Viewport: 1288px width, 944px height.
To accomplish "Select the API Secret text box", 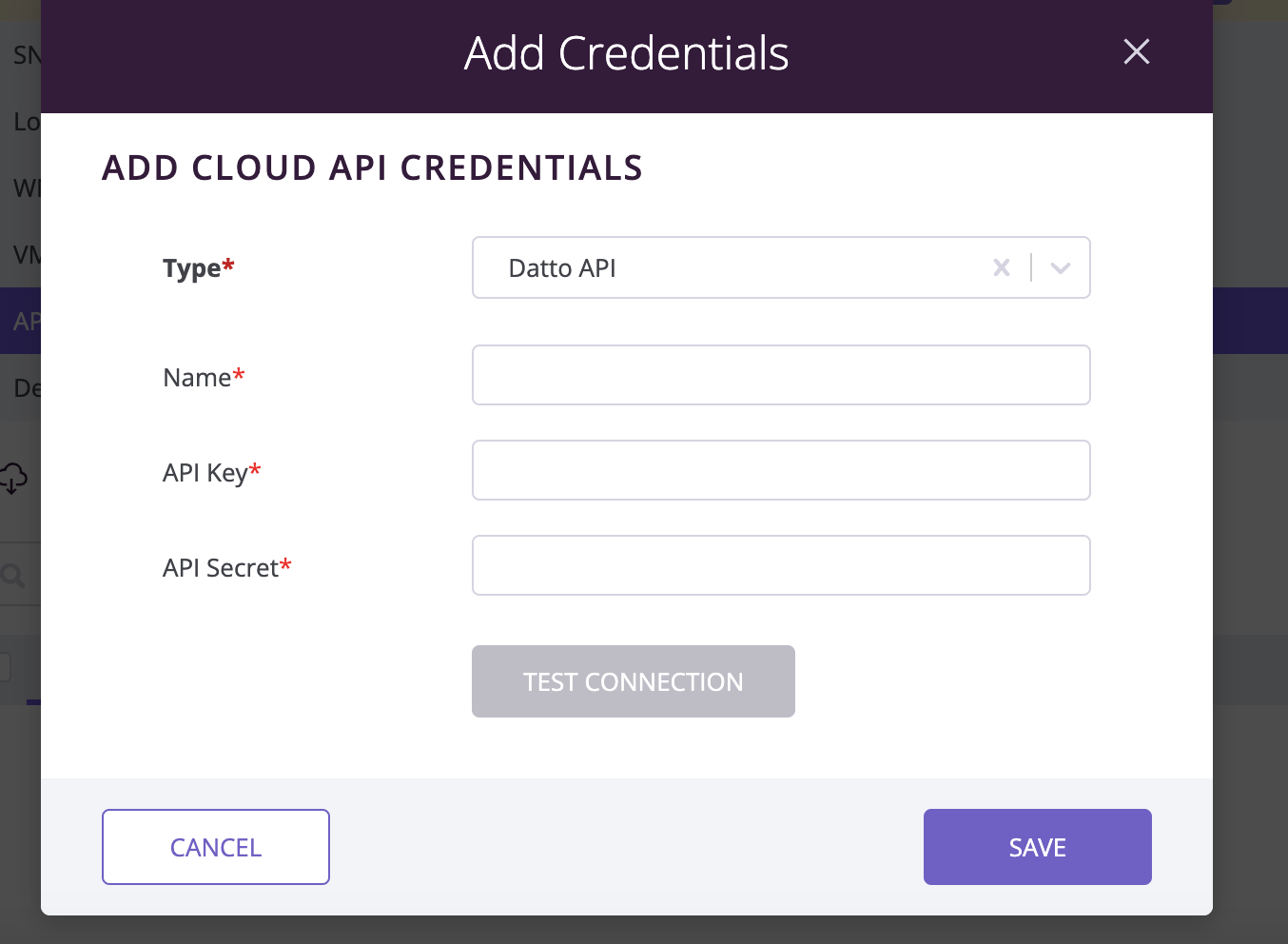I will (781, 565).
